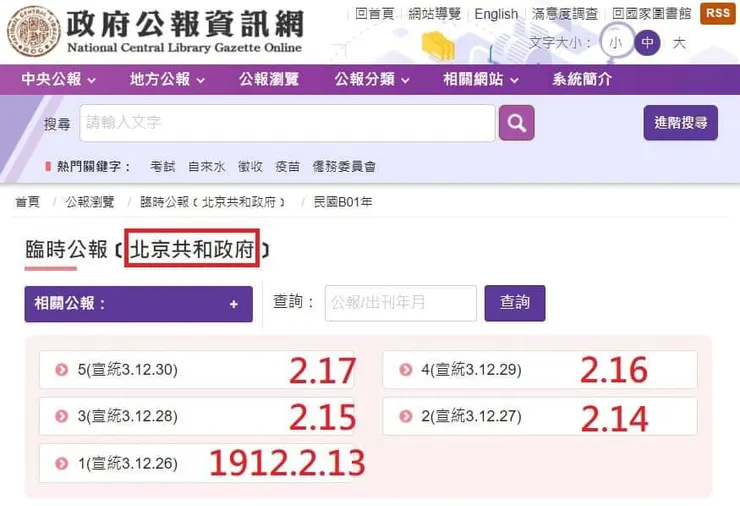Screen dimensions: 740x506
Task: Click the magnifier search button
Action: coord(517,123)
